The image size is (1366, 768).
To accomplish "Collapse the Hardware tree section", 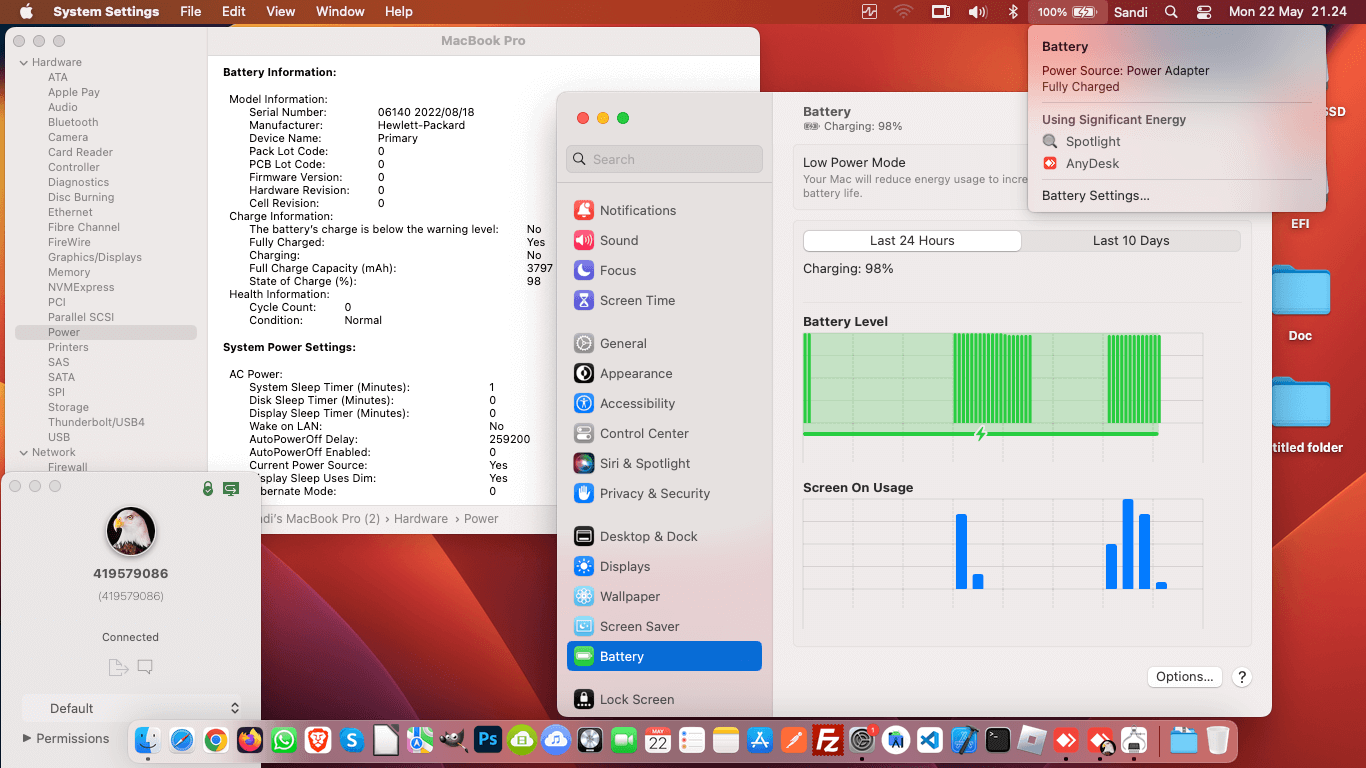I will click(x=24, y=62).
